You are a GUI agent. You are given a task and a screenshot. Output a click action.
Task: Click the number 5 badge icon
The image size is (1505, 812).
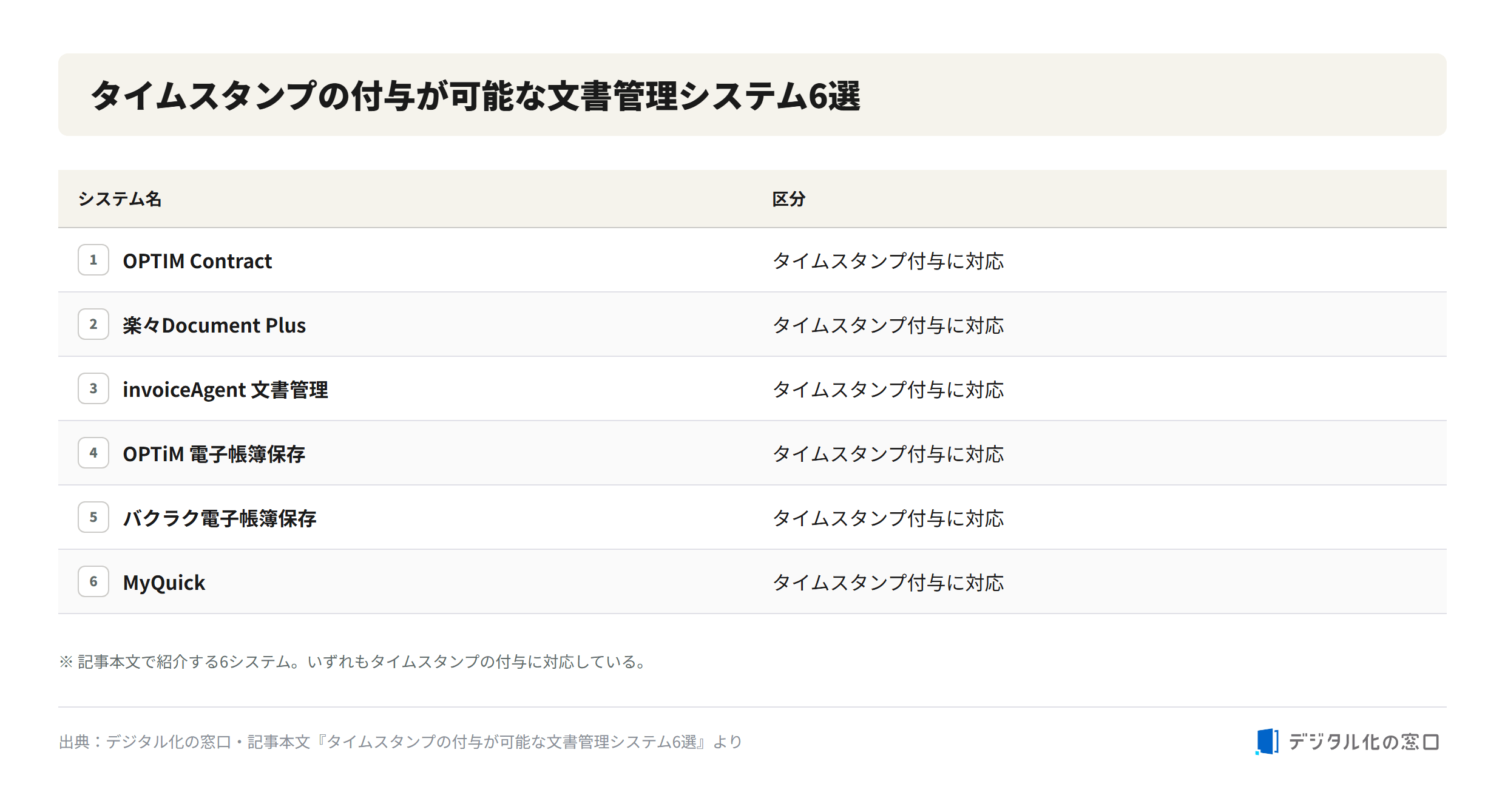click(x=93, y=517)
